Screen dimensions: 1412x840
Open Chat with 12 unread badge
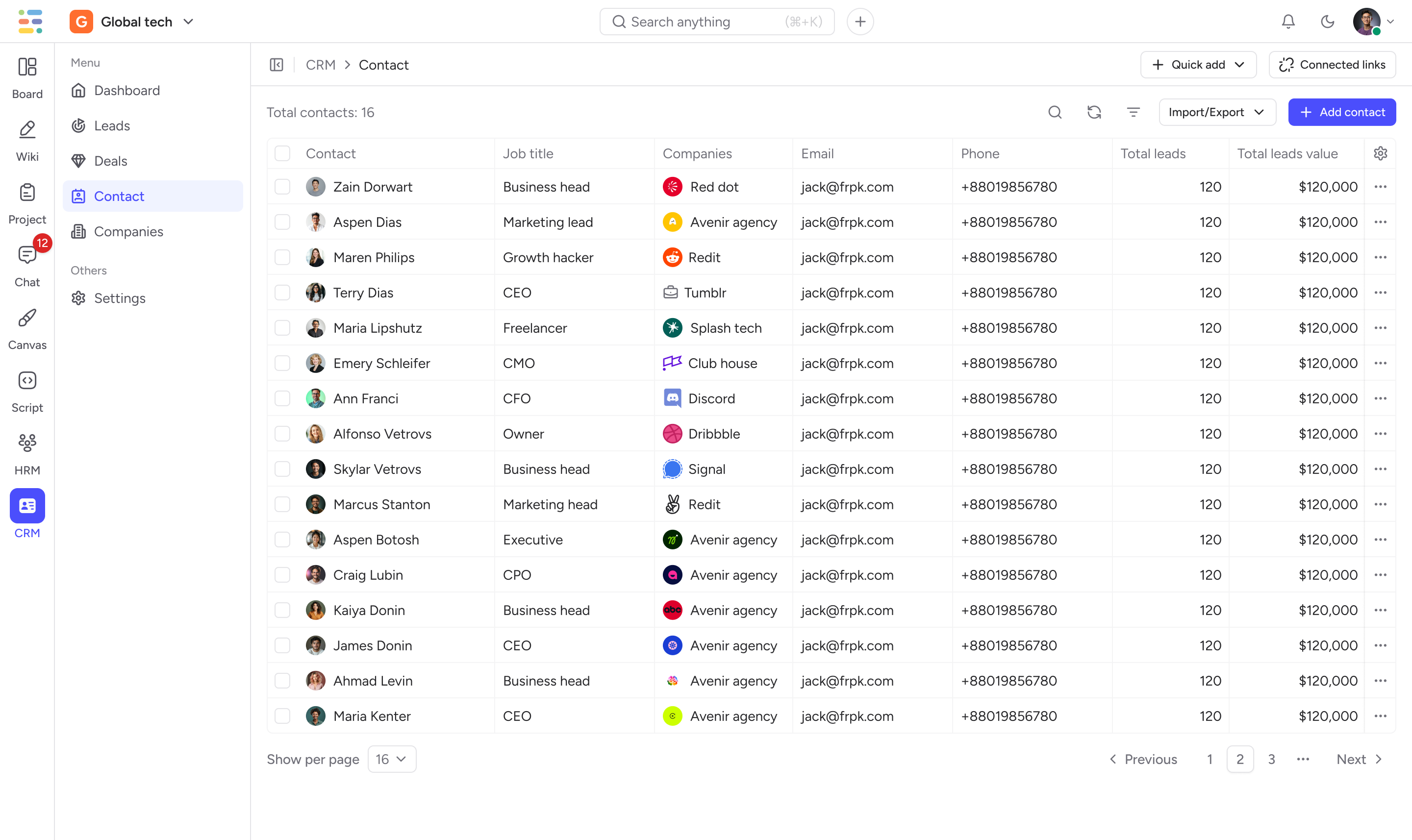(x=27, y=266)
